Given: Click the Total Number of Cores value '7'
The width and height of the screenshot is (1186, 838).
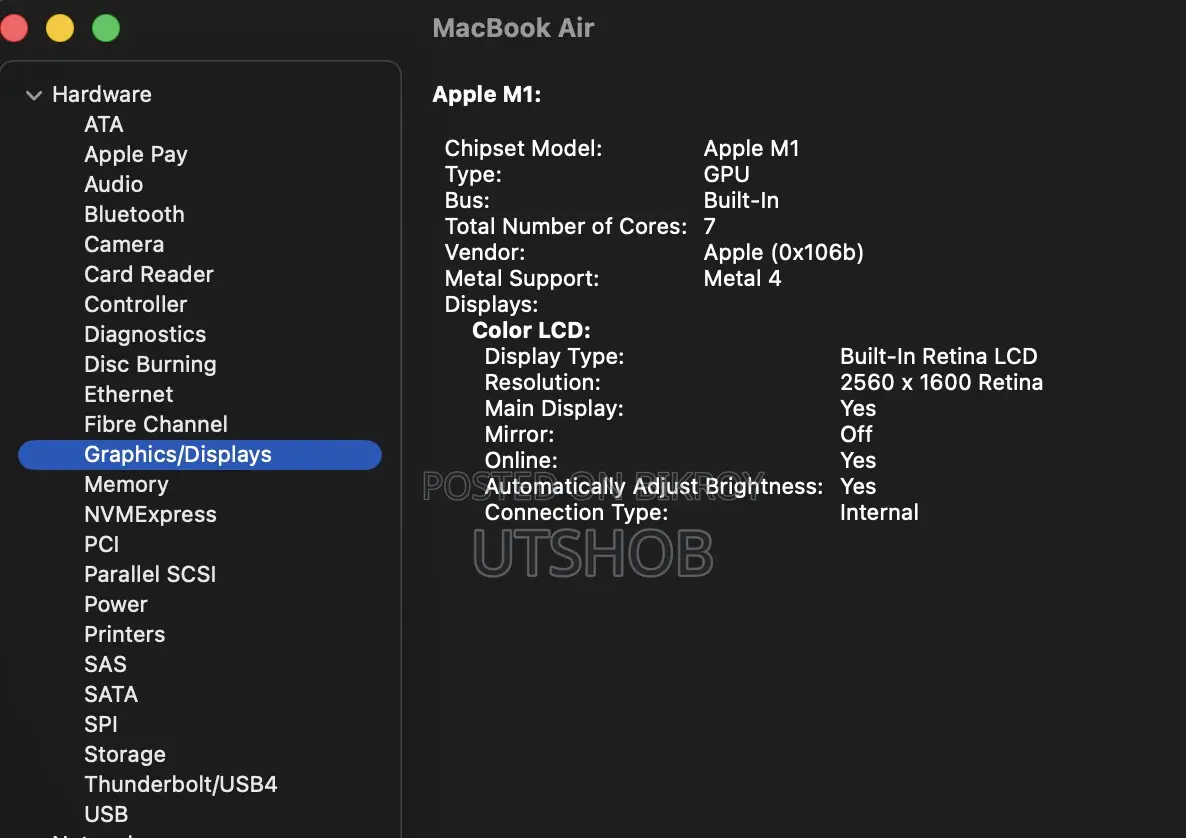Looking at the screenshot, I should tap(709, 226).
